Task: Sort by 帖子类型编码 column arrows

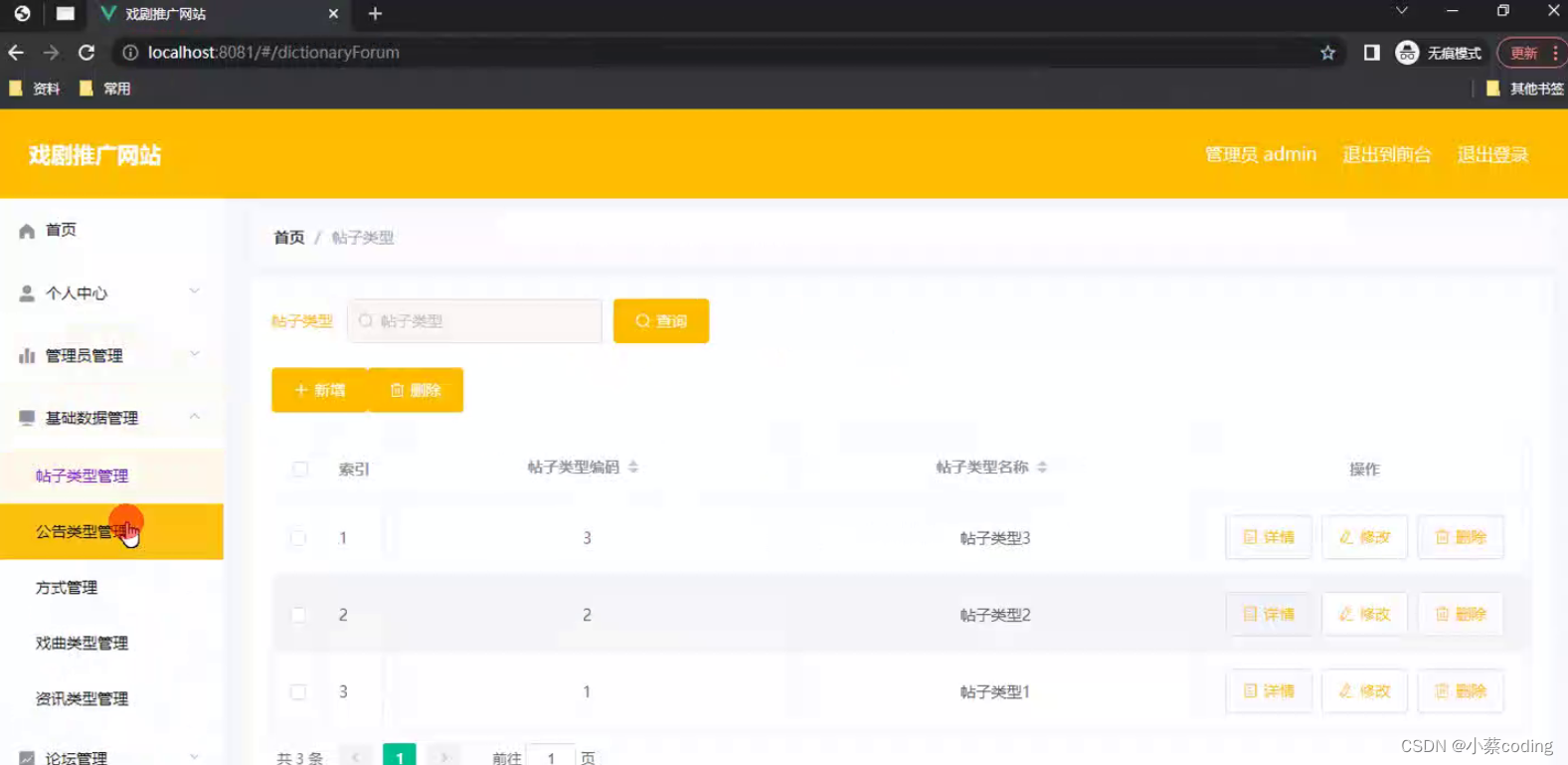Action: [633, 467]
